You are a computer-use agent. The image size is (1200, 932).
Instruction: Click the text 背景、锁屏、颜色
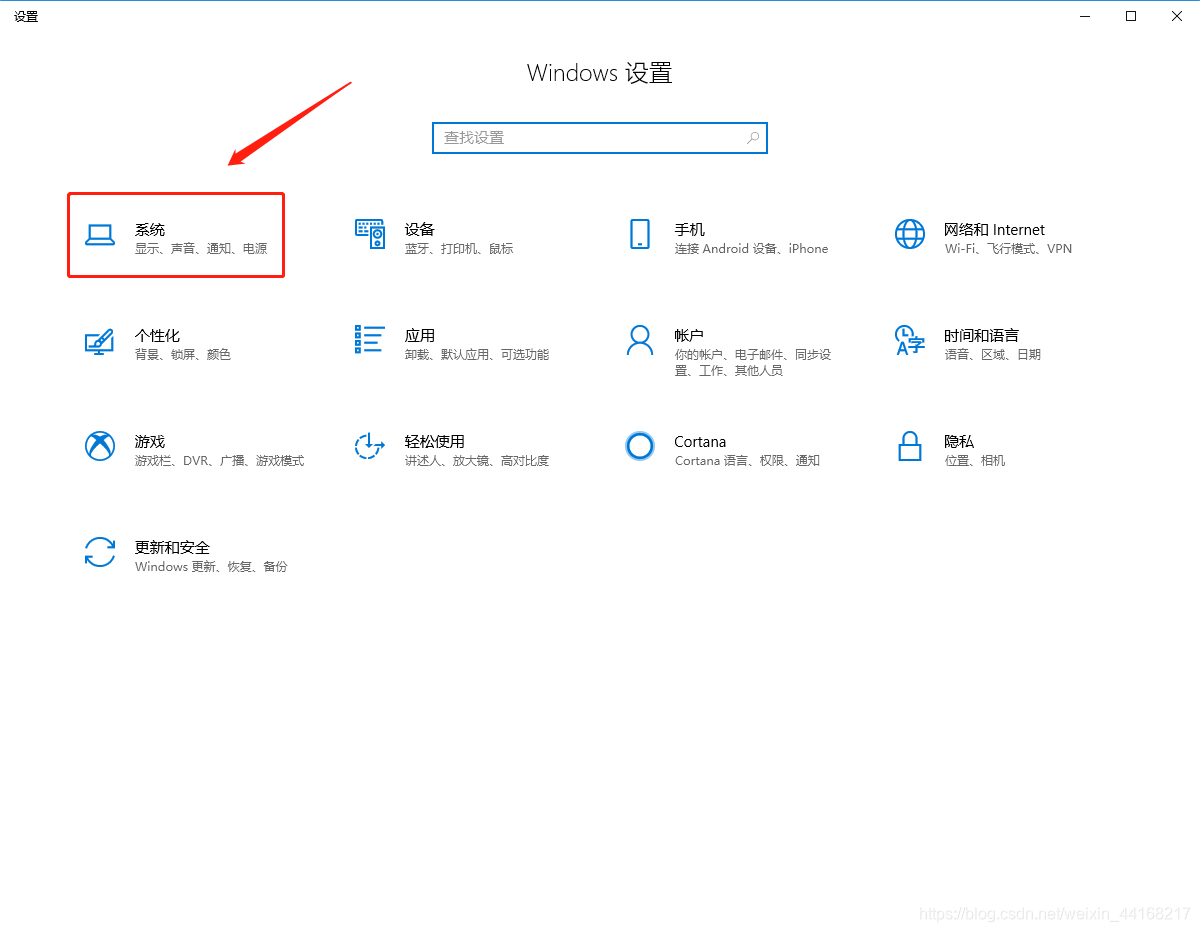point(183,355)
